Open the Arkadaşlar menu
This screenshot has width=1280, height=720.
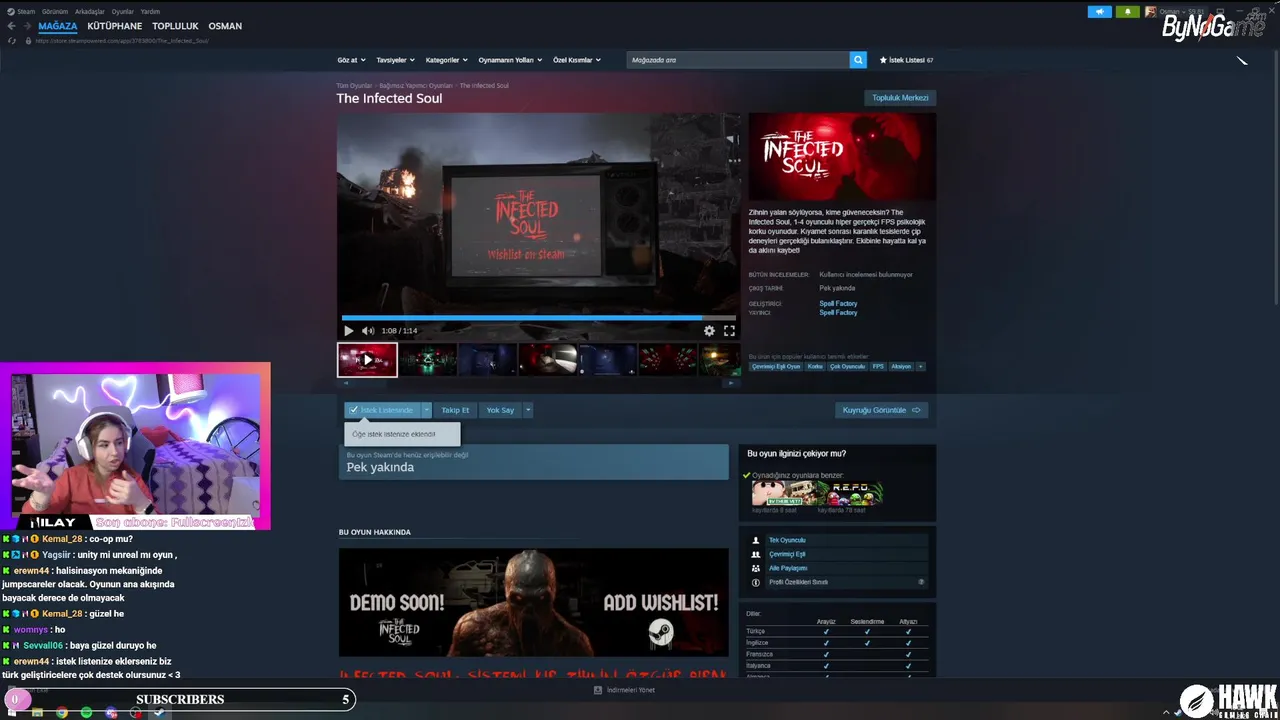click(90, 11)
